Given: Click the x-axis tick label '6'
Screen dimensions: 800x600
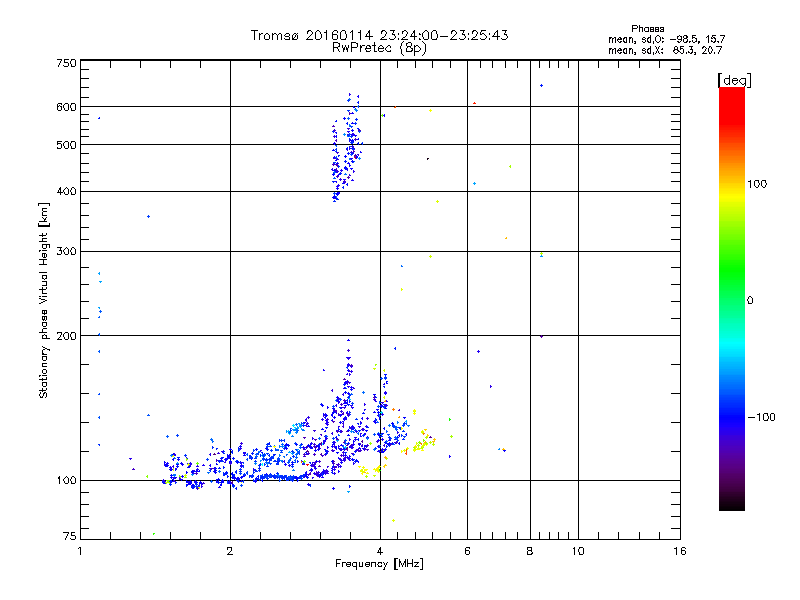Looking at the screenshot, I should [x=467, y=551].
